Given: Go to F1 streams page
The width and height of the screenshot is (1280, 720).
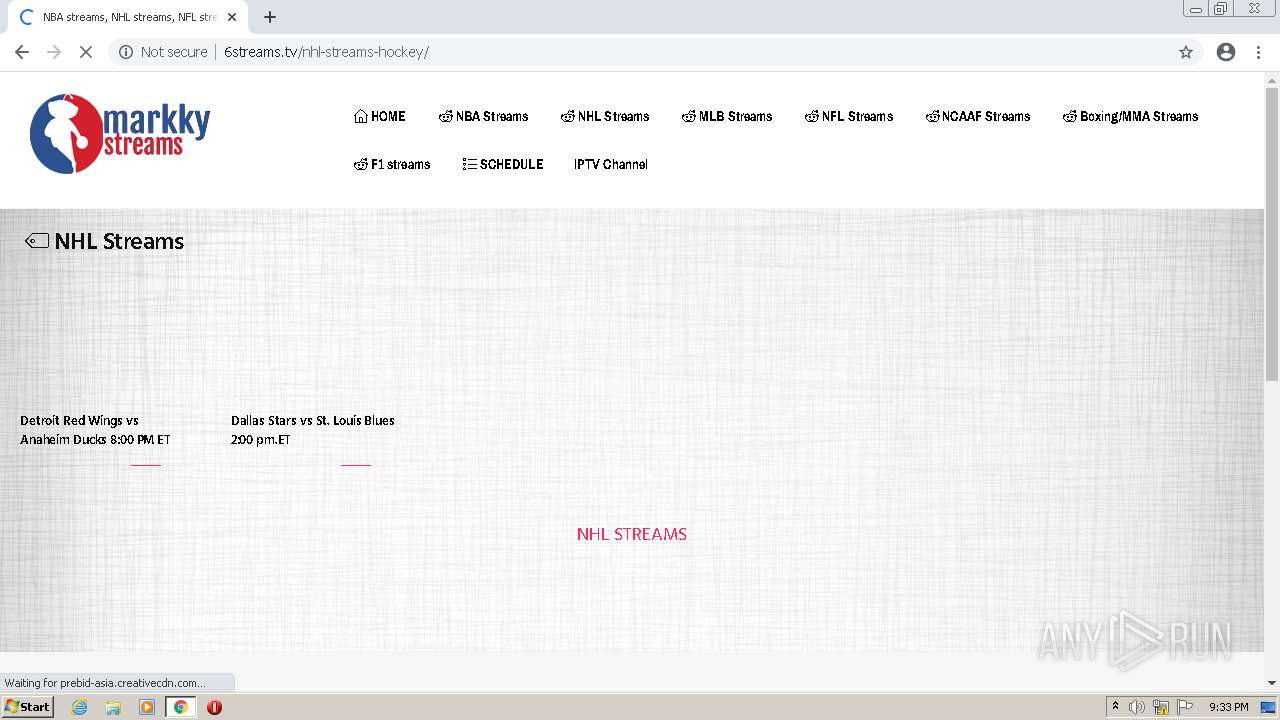Looking at the screenshot, I should click(392, 164).
